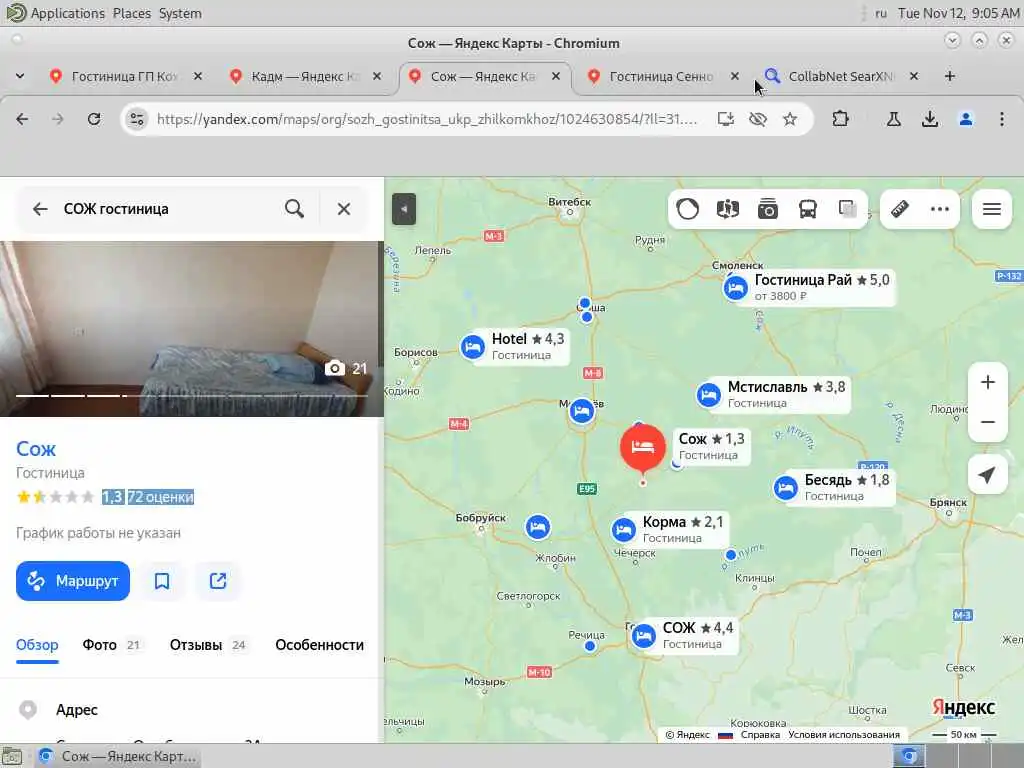
Task: Open the circular traffic layer icon
Action: click(x=688, y=209)
